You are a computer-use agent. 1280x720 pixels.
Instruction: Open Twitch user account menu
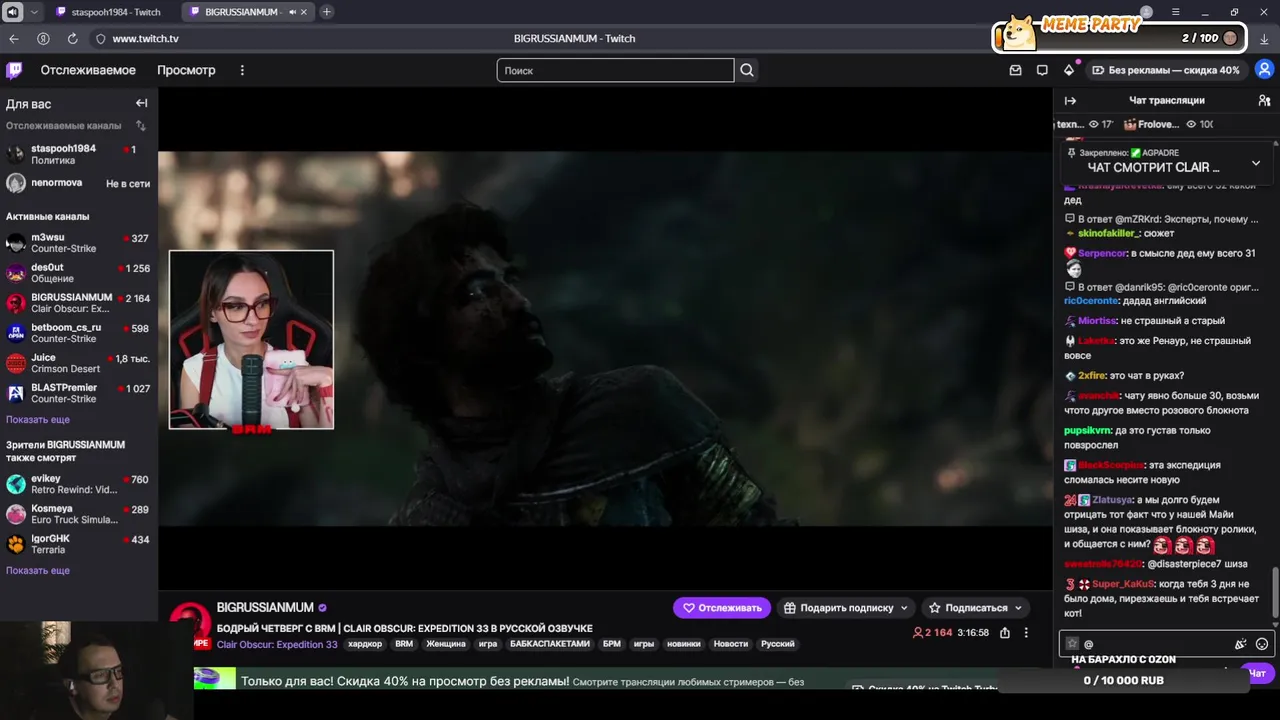(1264, 70)
